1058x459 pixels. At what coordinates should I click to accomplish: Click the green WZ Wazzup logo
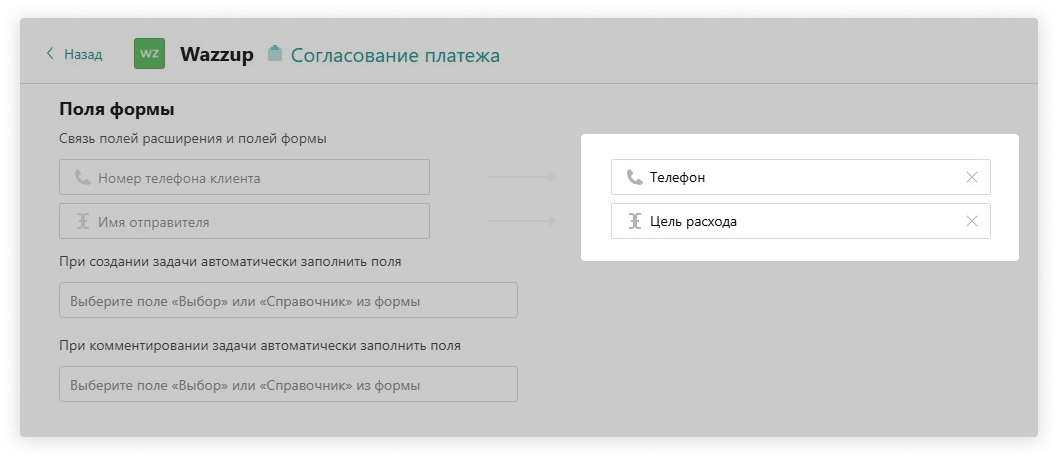[149, 54]
